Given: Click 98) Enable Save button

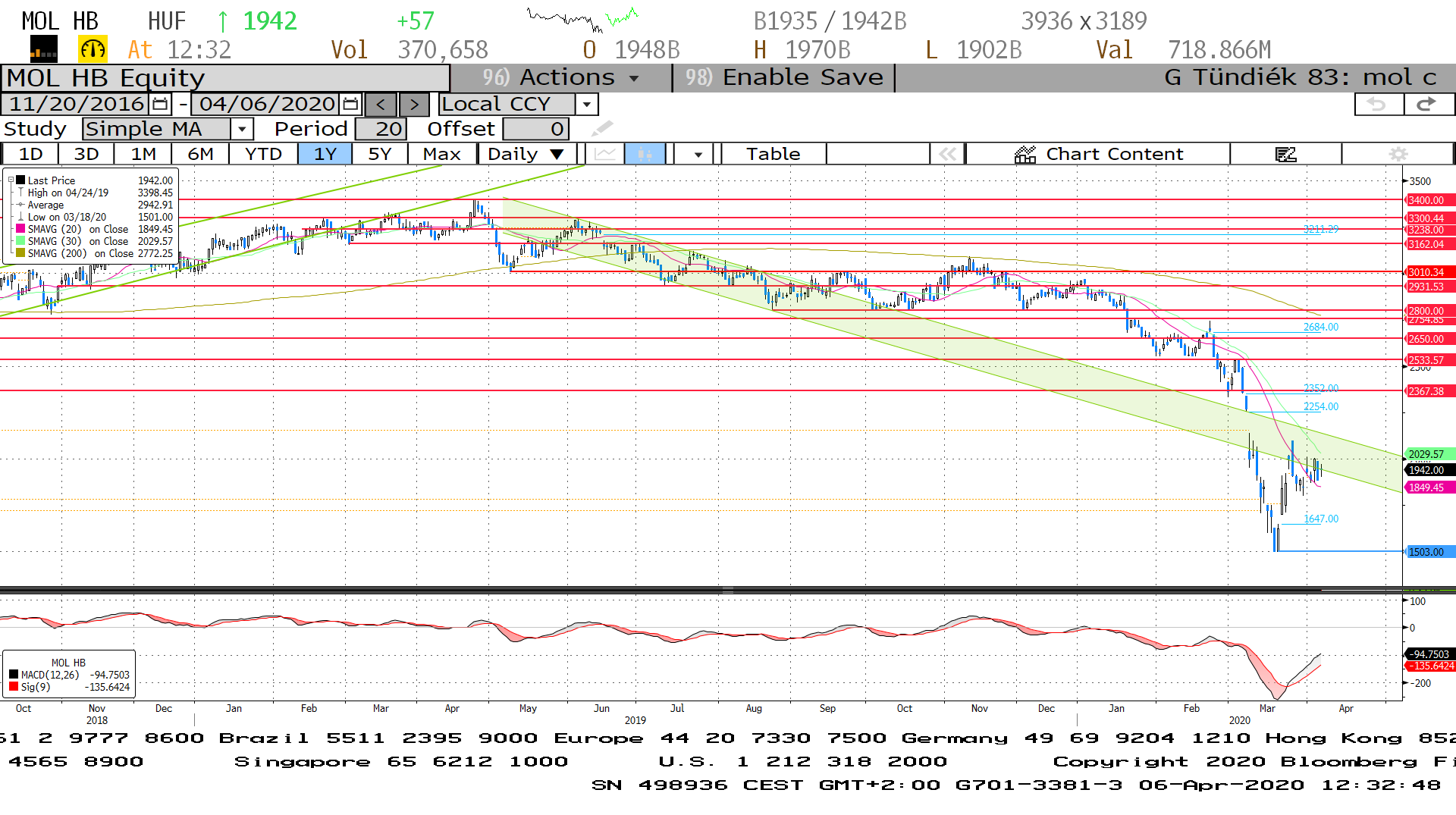Looking at the screenshot, I should [784, 77].
